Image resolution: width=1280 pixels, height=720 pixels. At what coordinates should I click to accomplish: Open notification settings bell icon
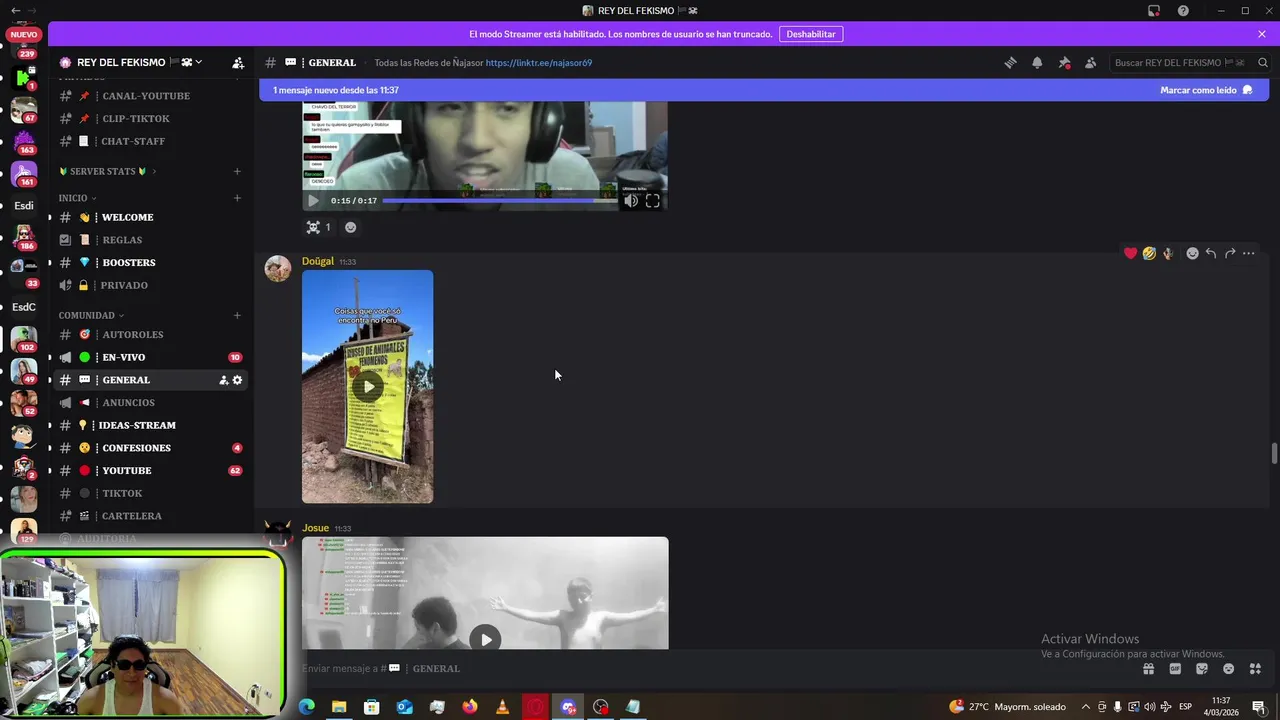pyautogui.click(x=1037, y=62)
